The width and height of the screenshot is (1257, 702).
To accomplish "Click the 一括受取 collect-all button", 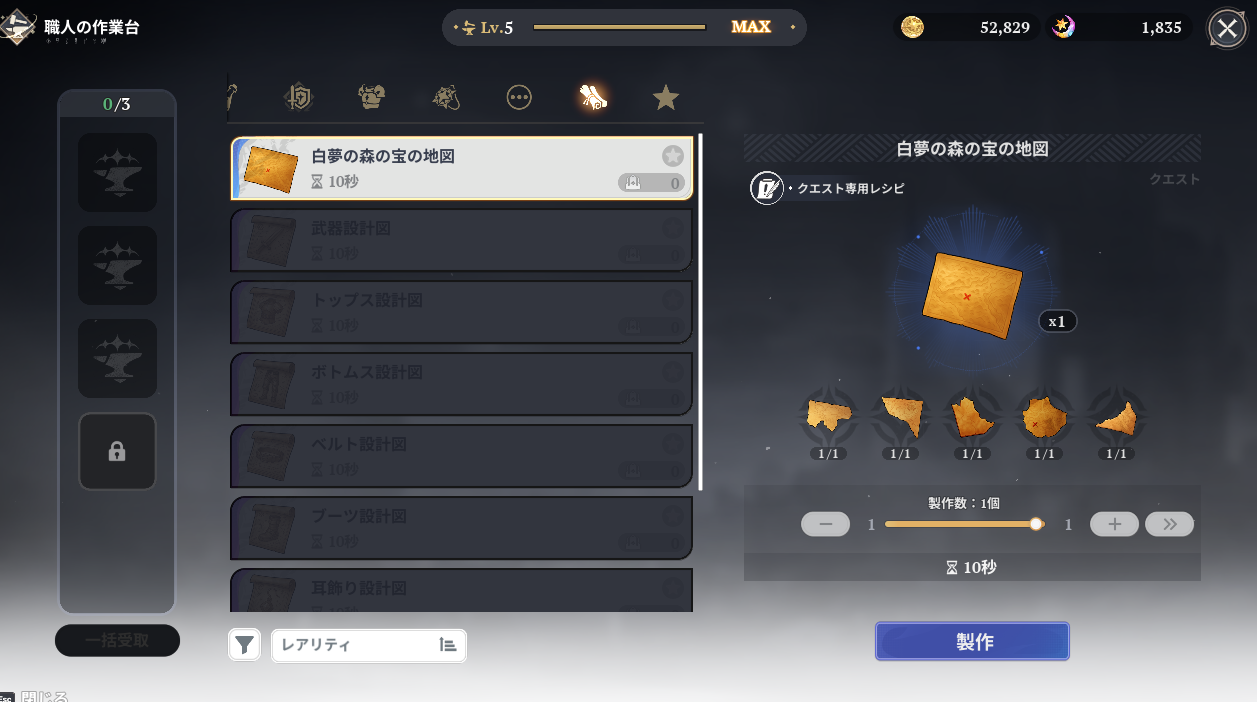I will [117, 640].
